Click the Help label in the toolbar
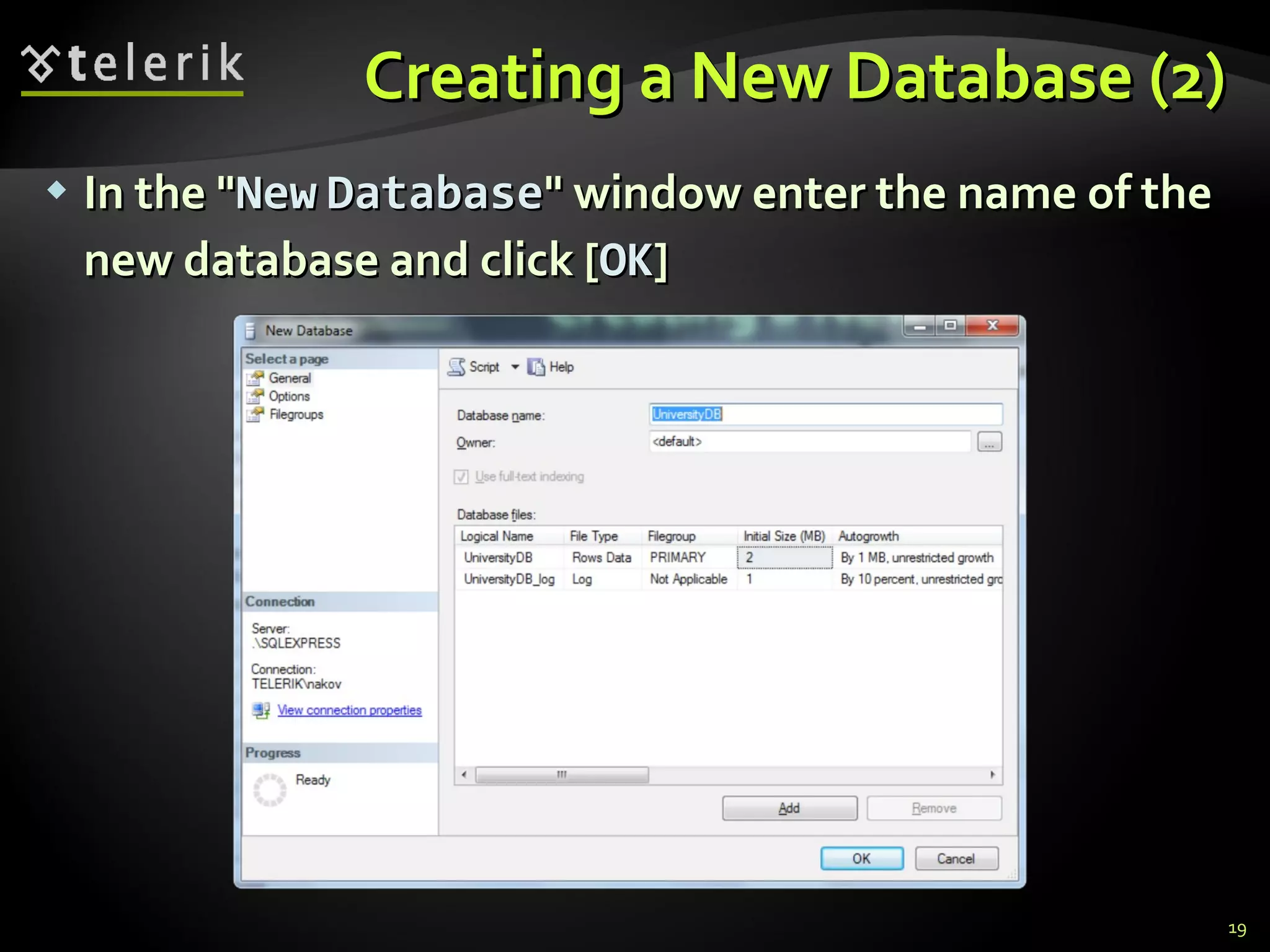1270x952 pixels. [561, 367]
